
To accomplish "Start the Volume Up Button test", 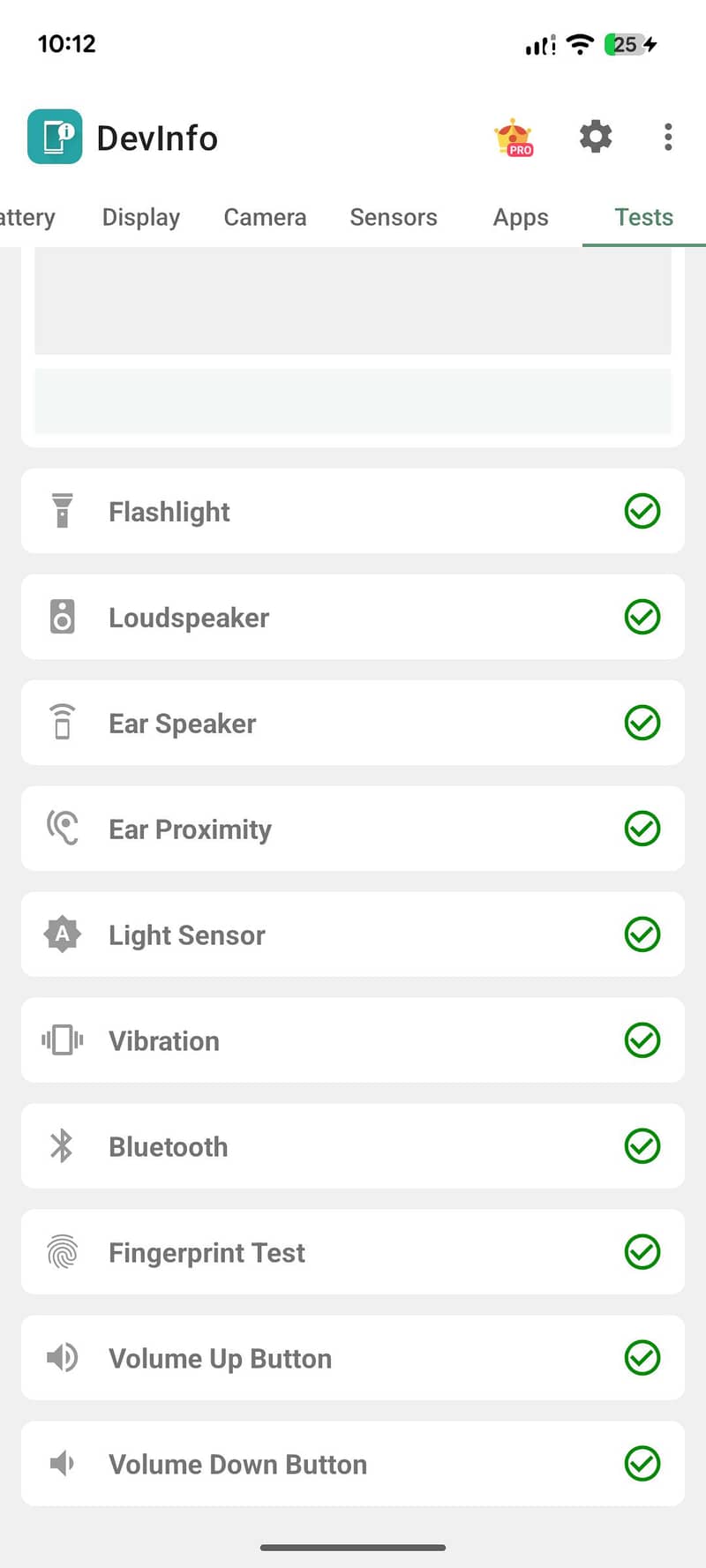I will pyautogui.click(x=221, y=1358).
